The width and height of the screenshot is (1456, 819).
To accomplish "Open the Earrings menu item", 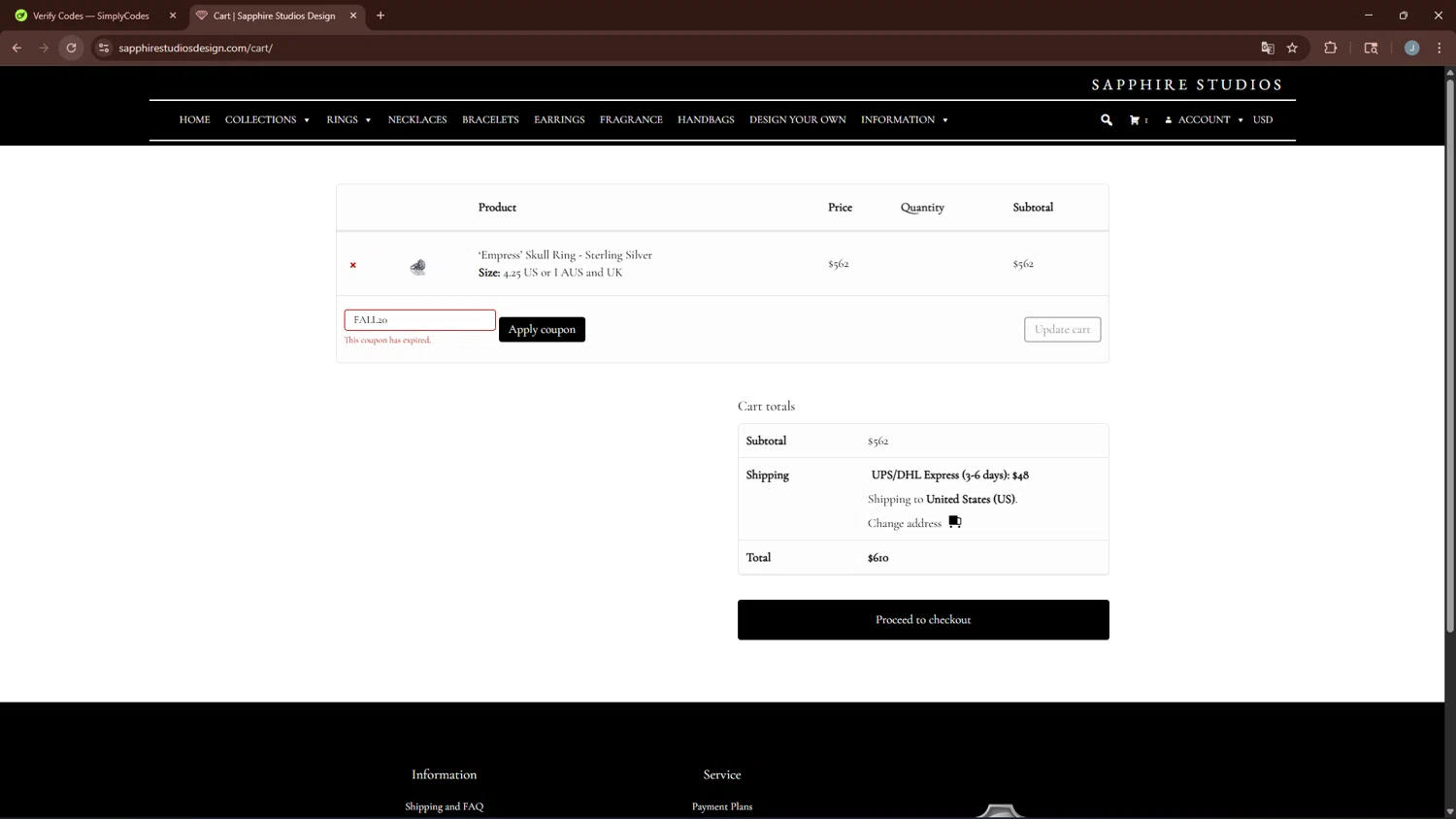I will pyautogui.click(x=559, y=120).
